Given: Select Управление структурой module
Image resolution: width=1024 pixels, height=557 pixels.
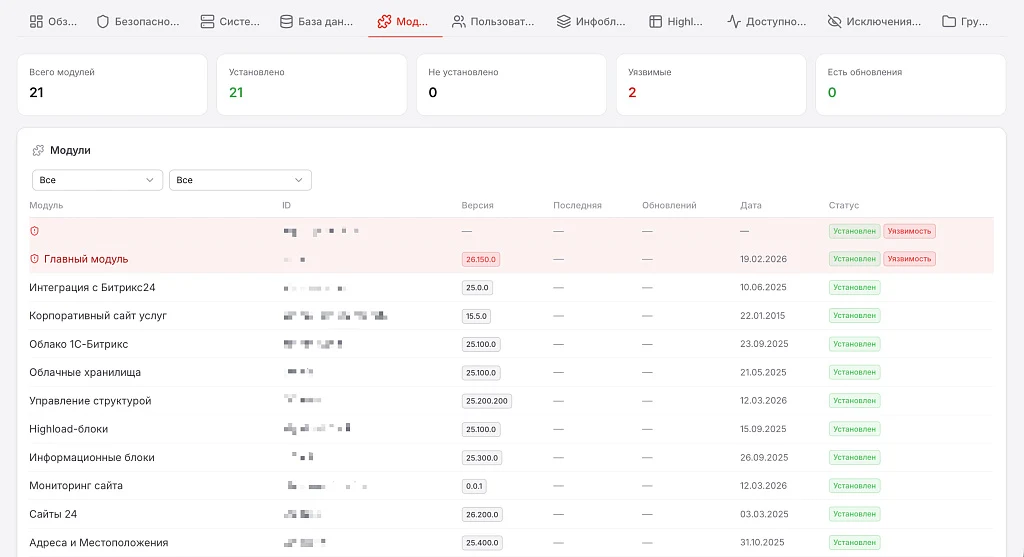Looking at the screenshot, I should 90,401.
